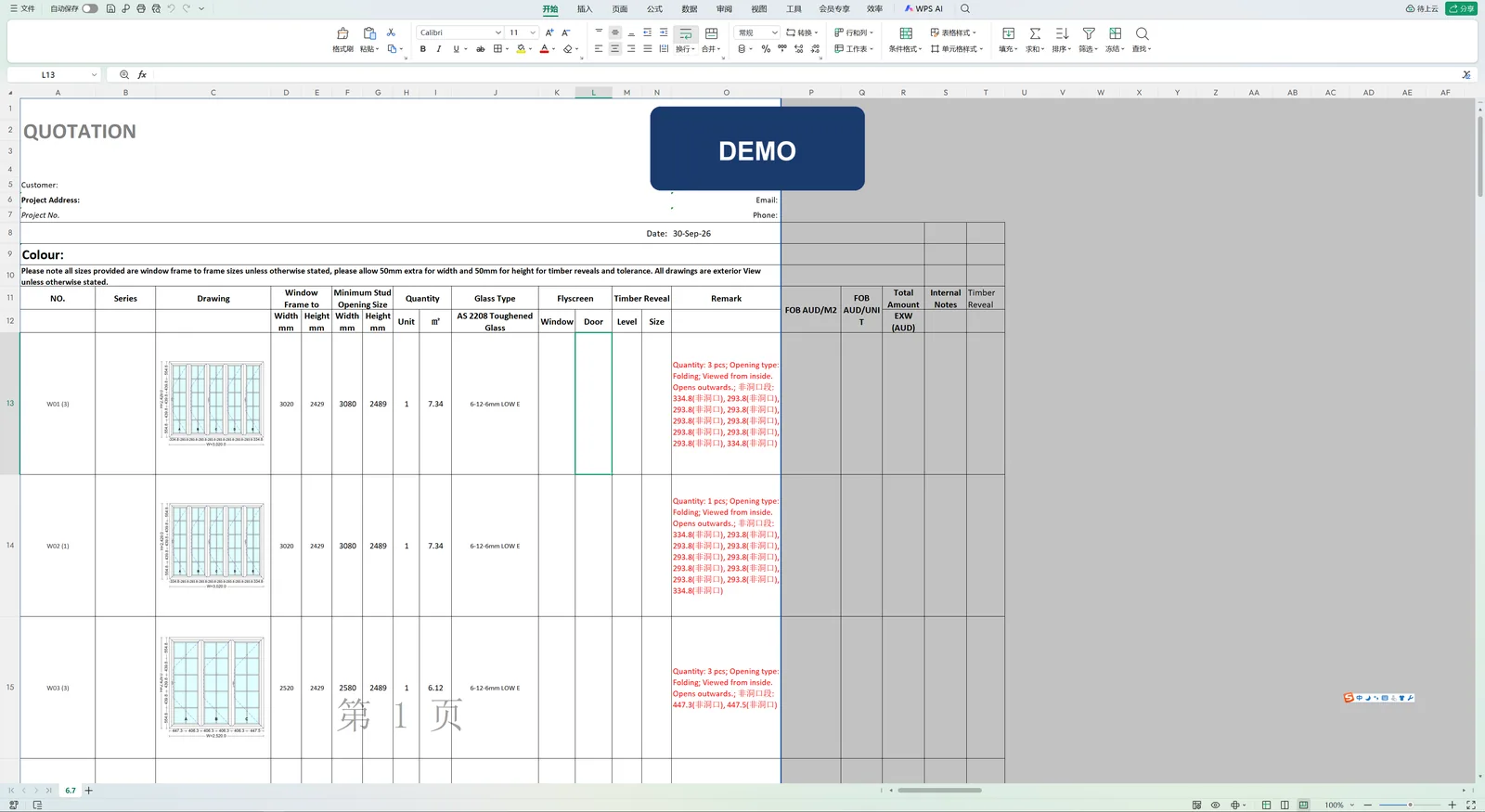1485x812 pixels.
Task: Apply Bold formatting
Action: pos(423,49)
